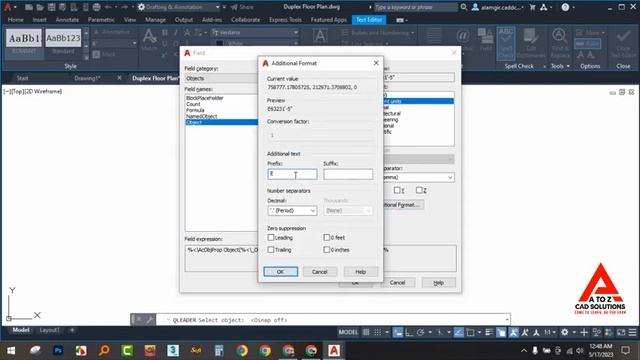This screenshot has height=360, width=640.
Task: Expand the Tools panel dropdown in ribbon
Action: click(568, 66)
